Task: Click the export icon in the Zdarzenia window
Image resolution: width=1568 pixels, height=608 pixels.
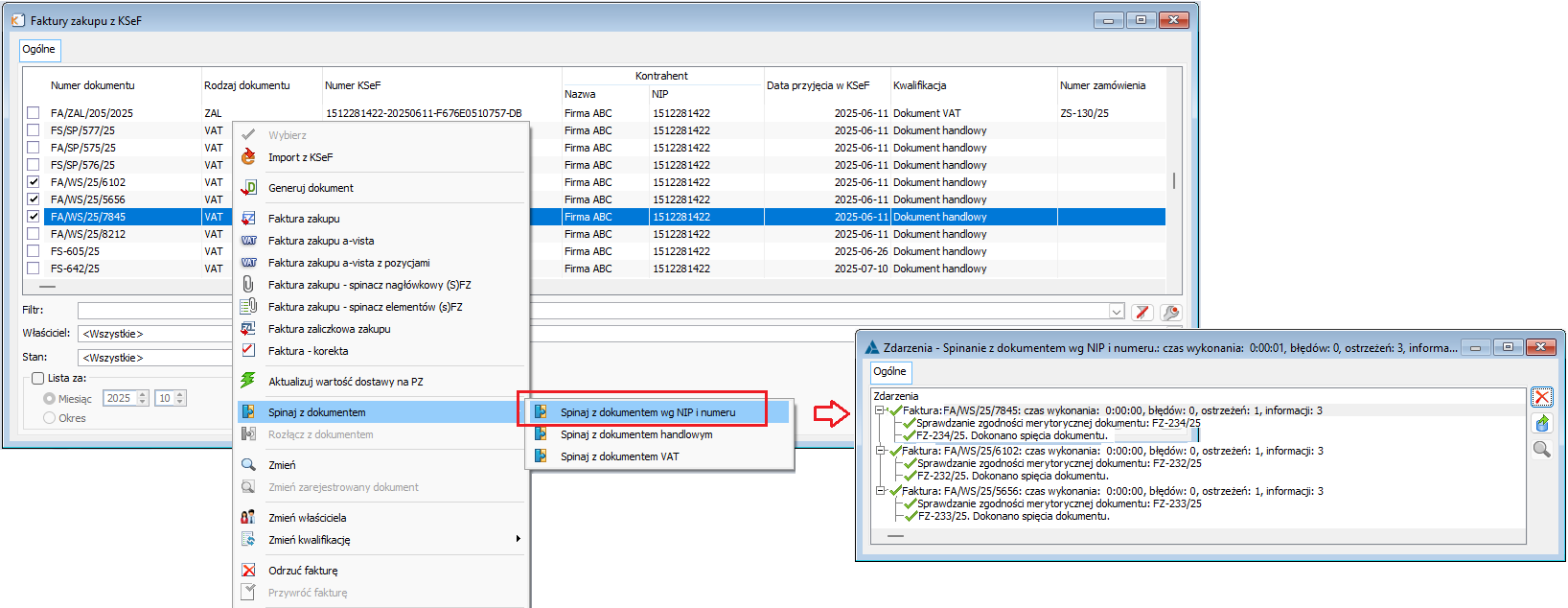Action: (1541, 423)
